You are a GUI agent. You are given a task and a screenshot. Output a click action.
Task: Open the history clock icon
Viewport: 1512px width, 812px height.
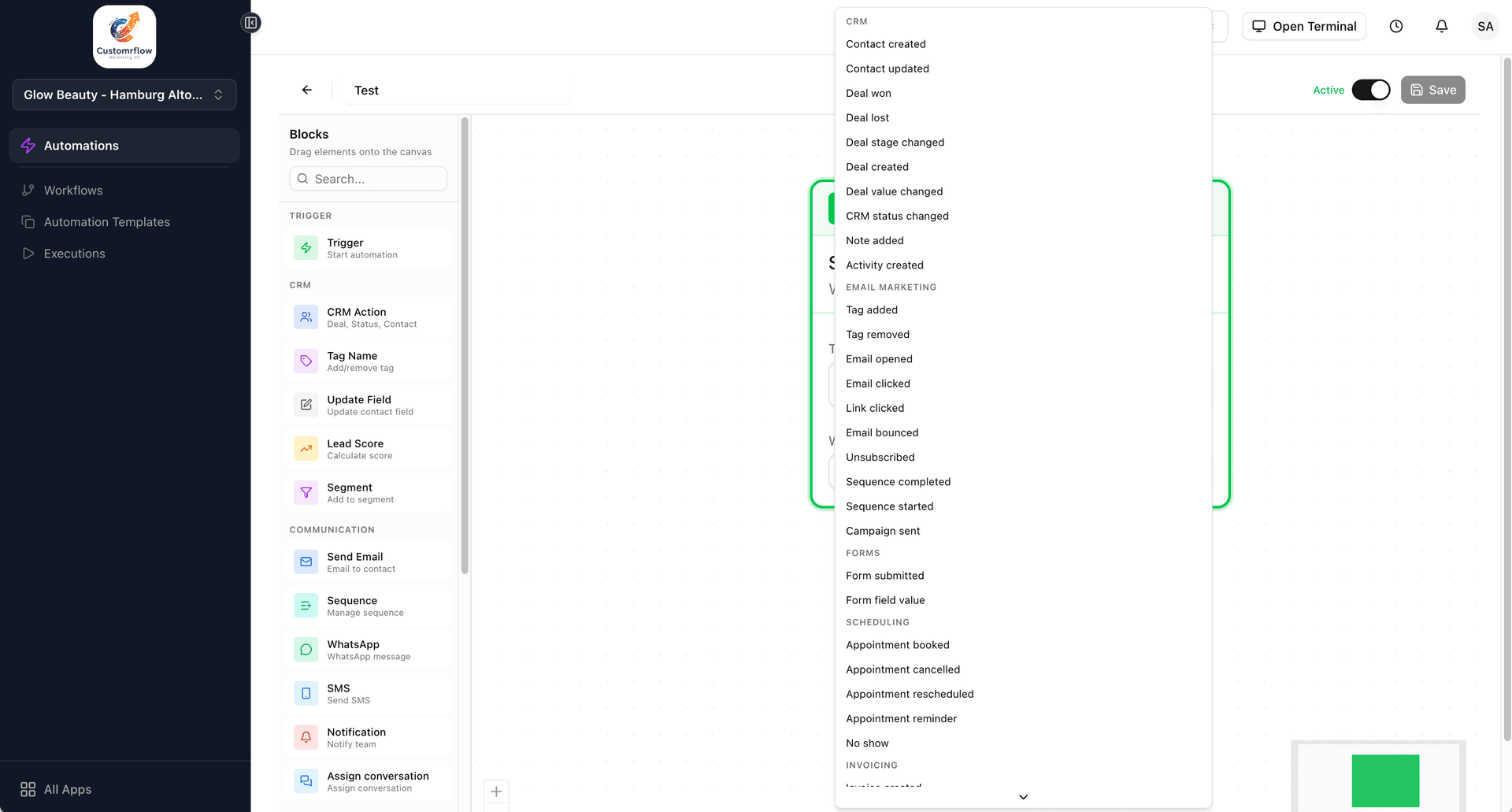coord(1395,26)
